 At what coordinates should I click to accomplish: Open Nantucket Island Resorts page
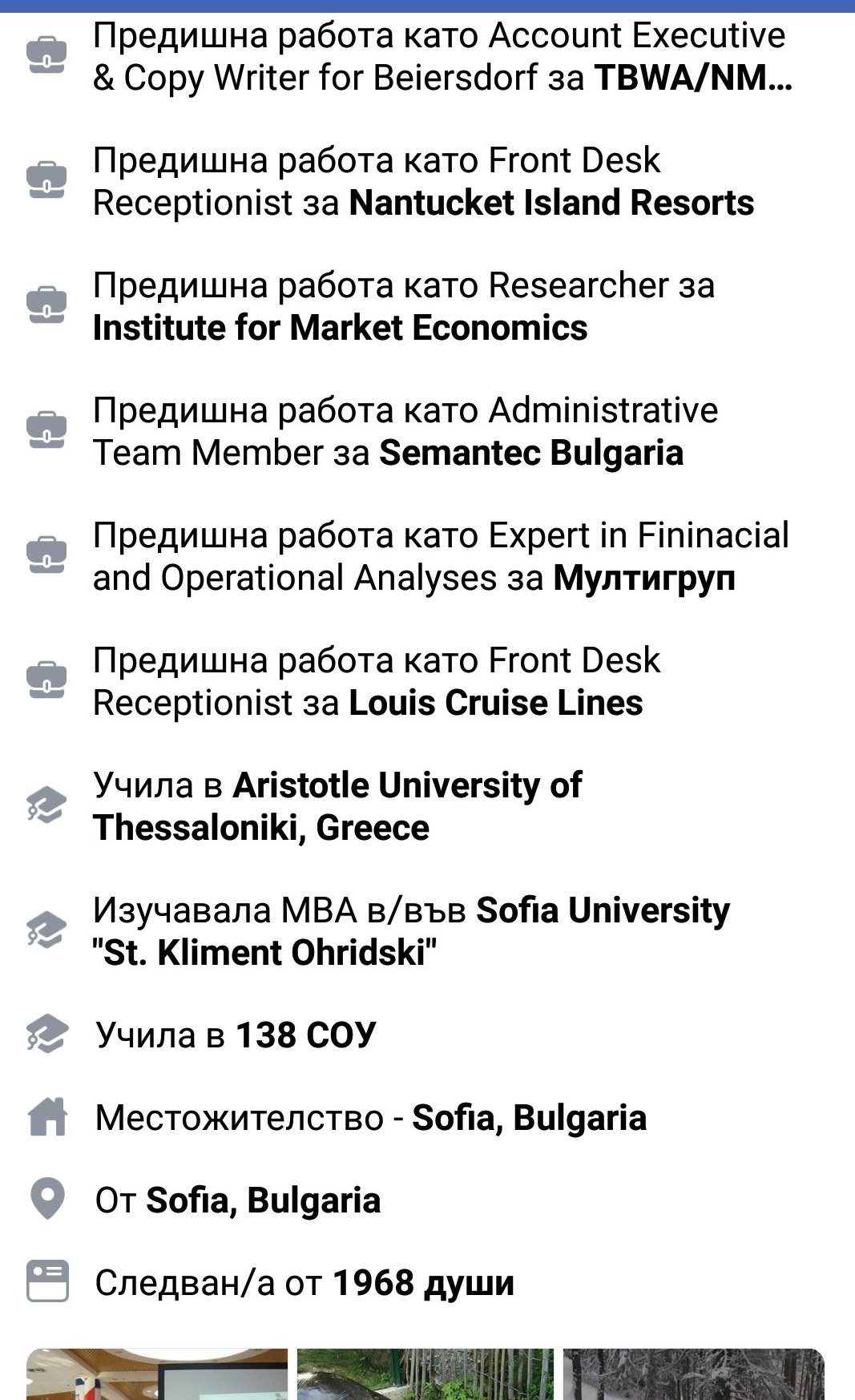click(551, 204)
